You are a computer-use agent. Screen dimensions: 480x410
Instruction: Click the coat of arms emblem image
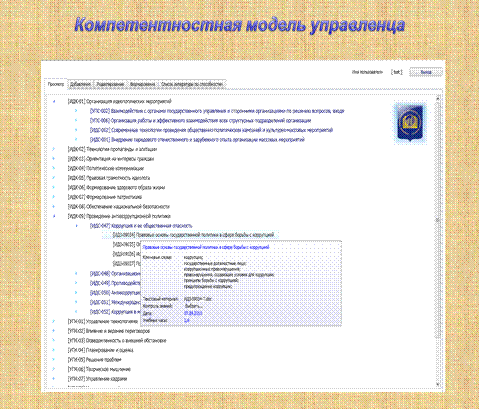(410, 123)
